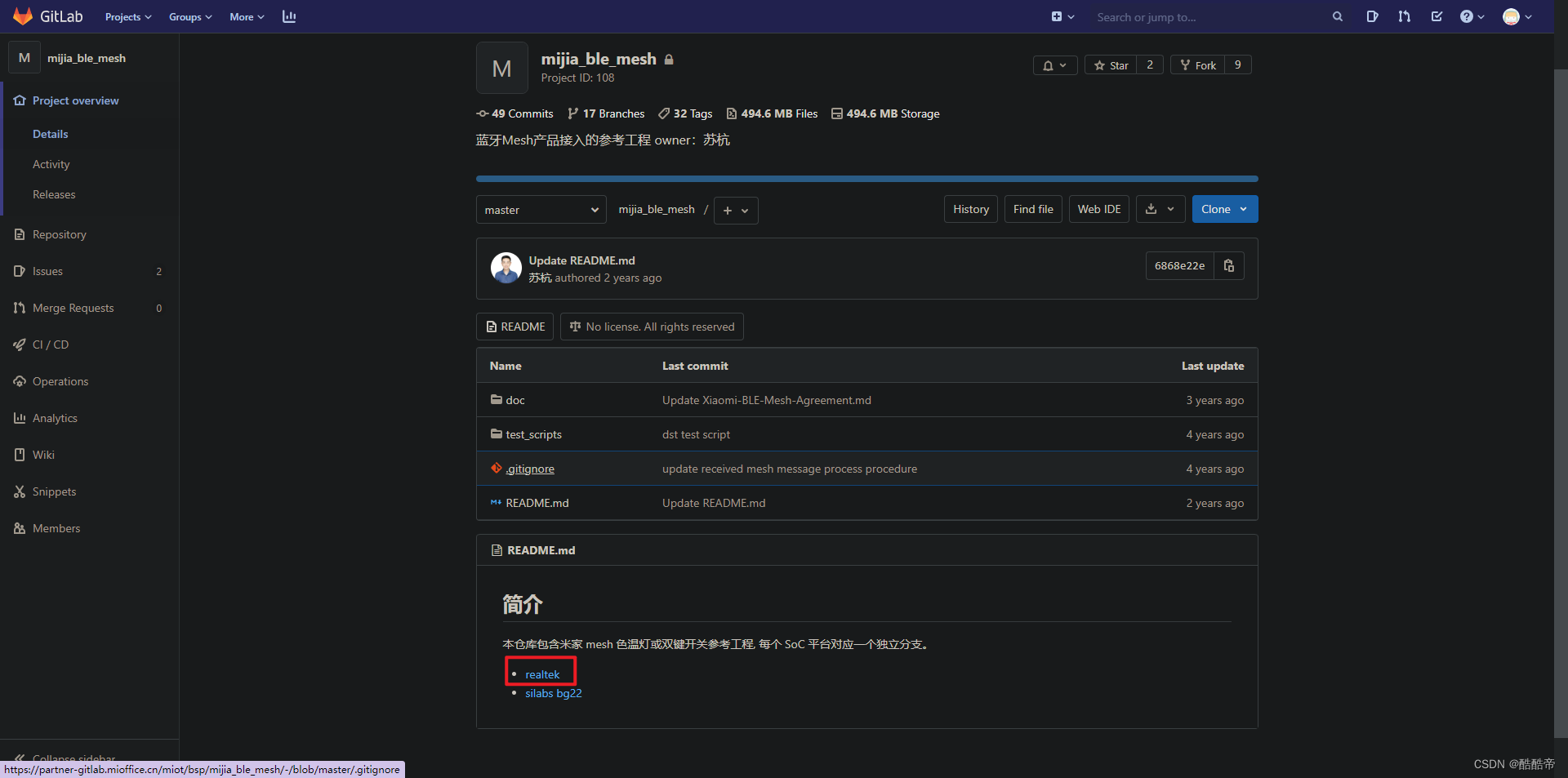This screenshot has height=778, width=1568.
Task: Open the Help question mark menu
Action: (x=1472, y=16)
